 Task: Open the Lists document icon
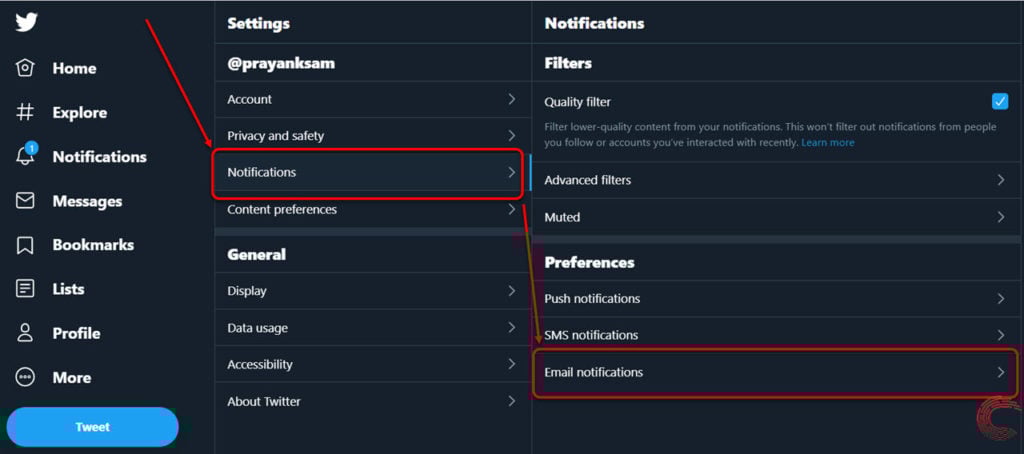pyautogui.click(x=25, y=289)
